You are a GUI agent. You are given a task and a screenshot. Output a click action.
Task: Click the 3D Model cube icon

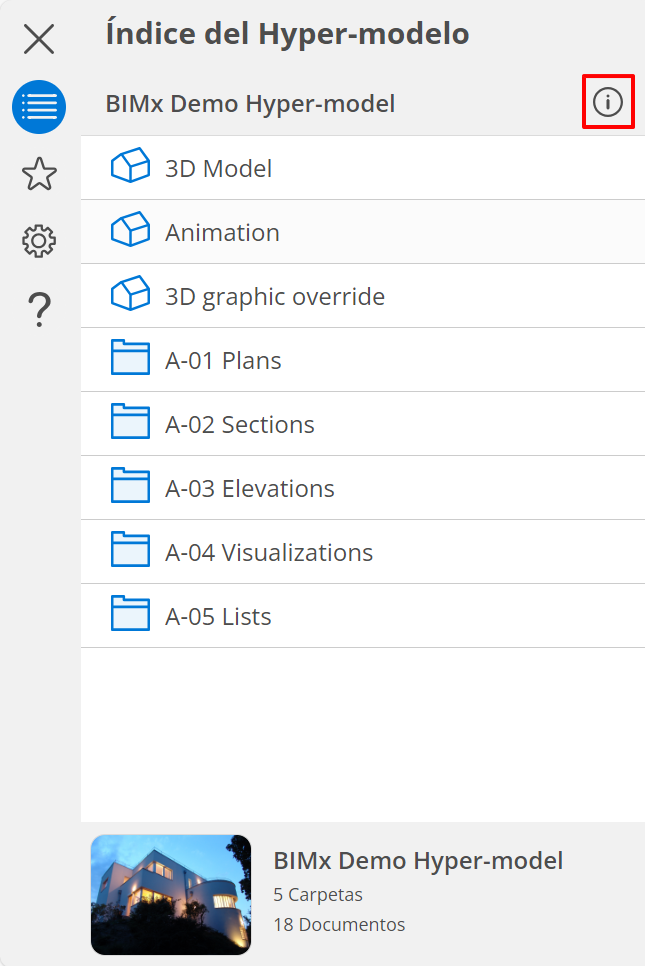[x=130, y=168]
